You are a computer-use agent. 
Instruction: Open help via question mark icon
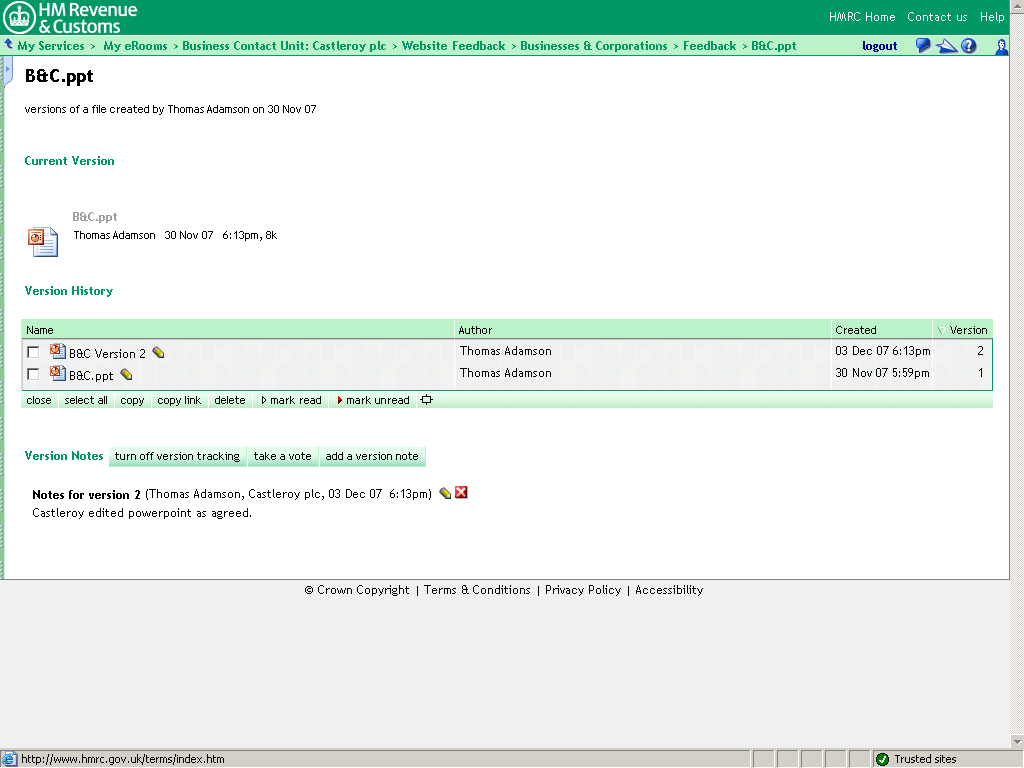968,46
